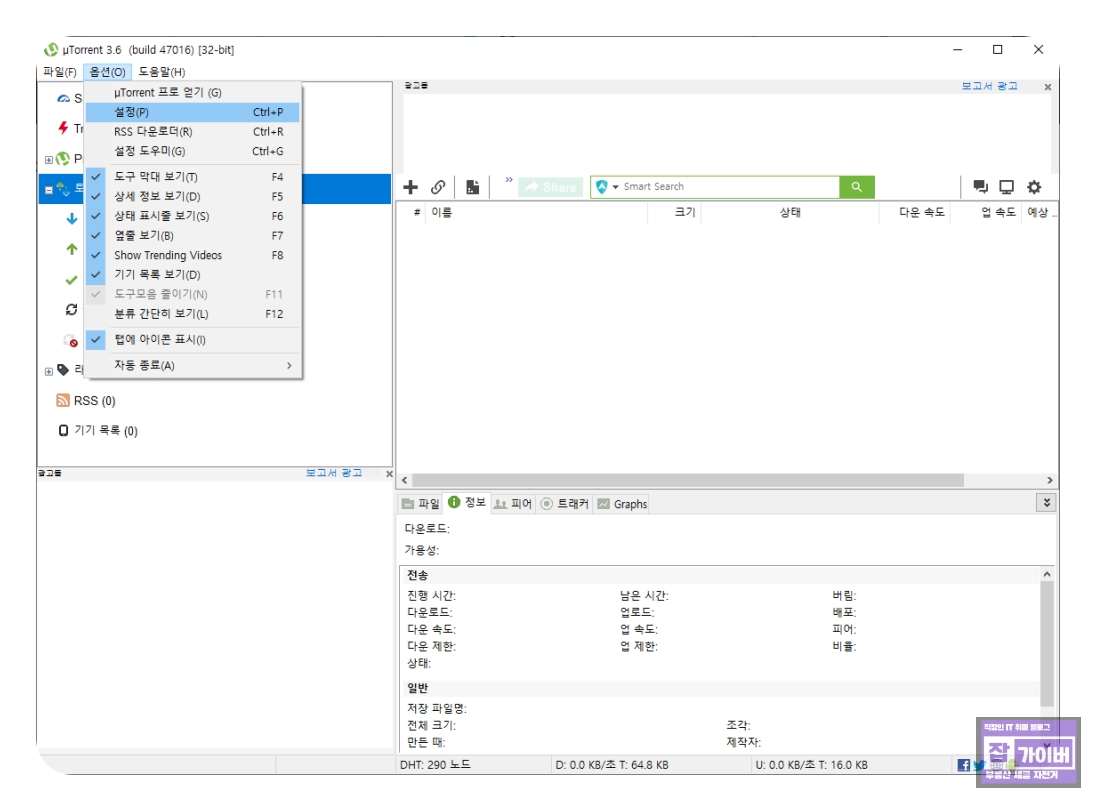Choose RSS 다운로더(R) menu entry
Viewport: 1096px width, 811px height.
coord(192,131)
